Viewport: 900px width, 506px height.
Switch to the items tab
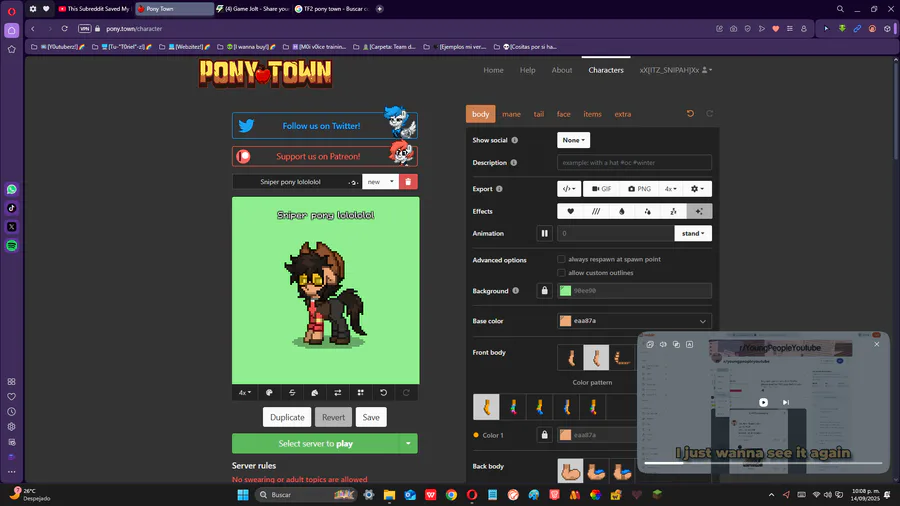click(x=592, y=114)
